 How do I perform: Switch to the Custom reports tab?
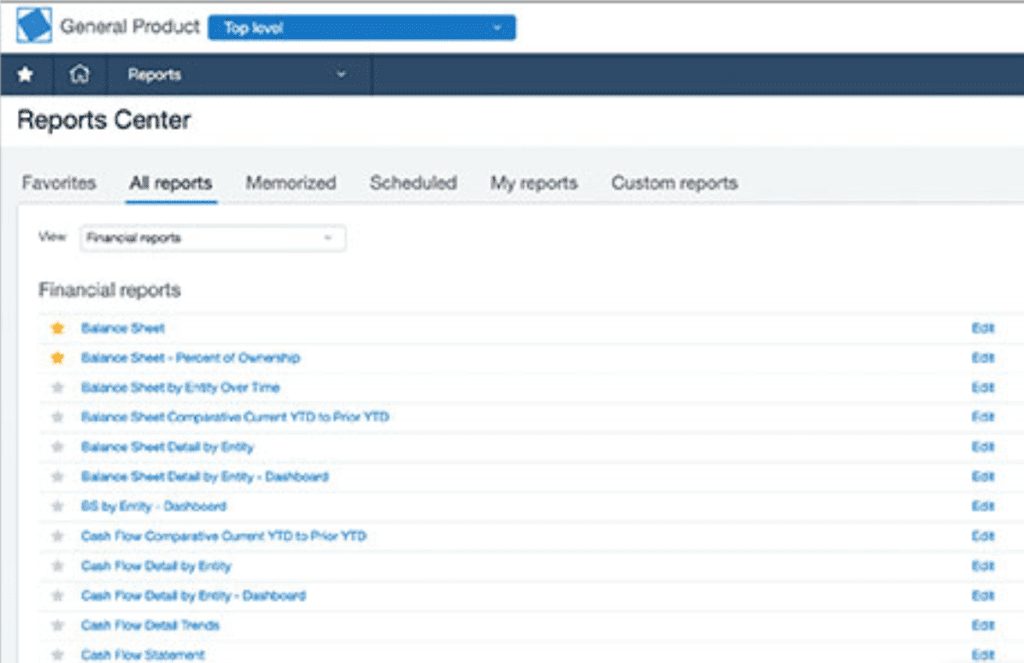674,183
